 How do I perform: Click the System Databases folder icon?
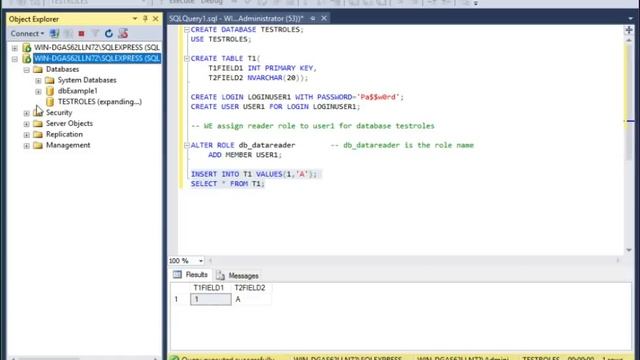coord(50,80)
